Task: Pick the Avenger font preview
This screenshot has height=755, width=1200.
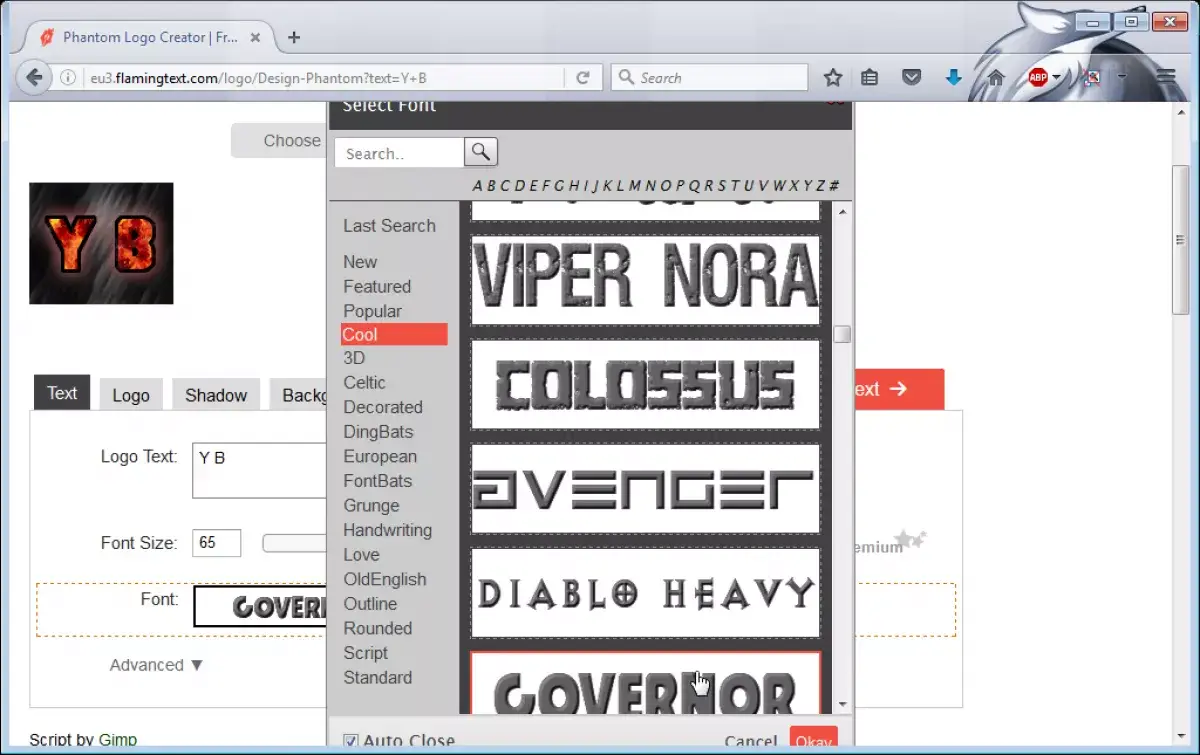Action: (x=646, y=489)
